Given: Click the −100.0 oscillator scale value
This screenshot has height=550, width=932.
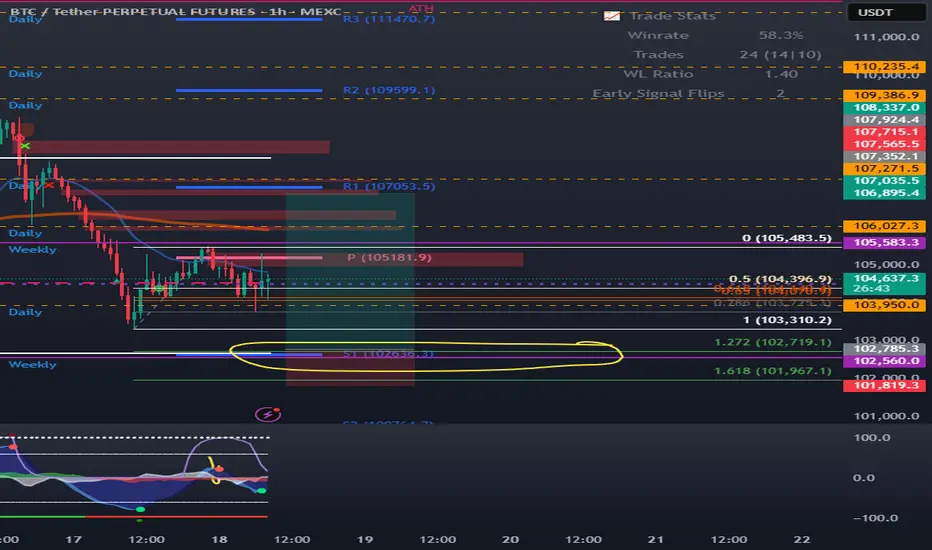Looking at the screenshot, I should coord(876,518).
